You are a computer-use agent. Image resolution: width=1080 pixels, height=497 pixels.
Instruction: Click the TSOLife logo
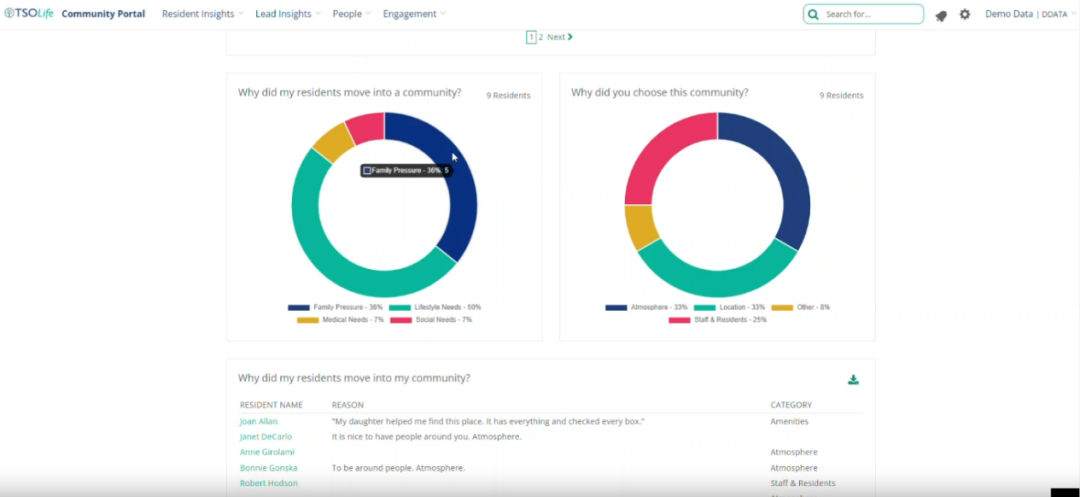(x=28, y=14)
